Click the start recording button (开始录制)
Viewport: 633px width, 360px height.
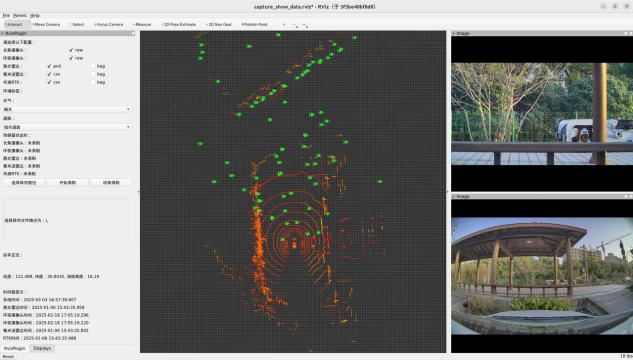67,182
